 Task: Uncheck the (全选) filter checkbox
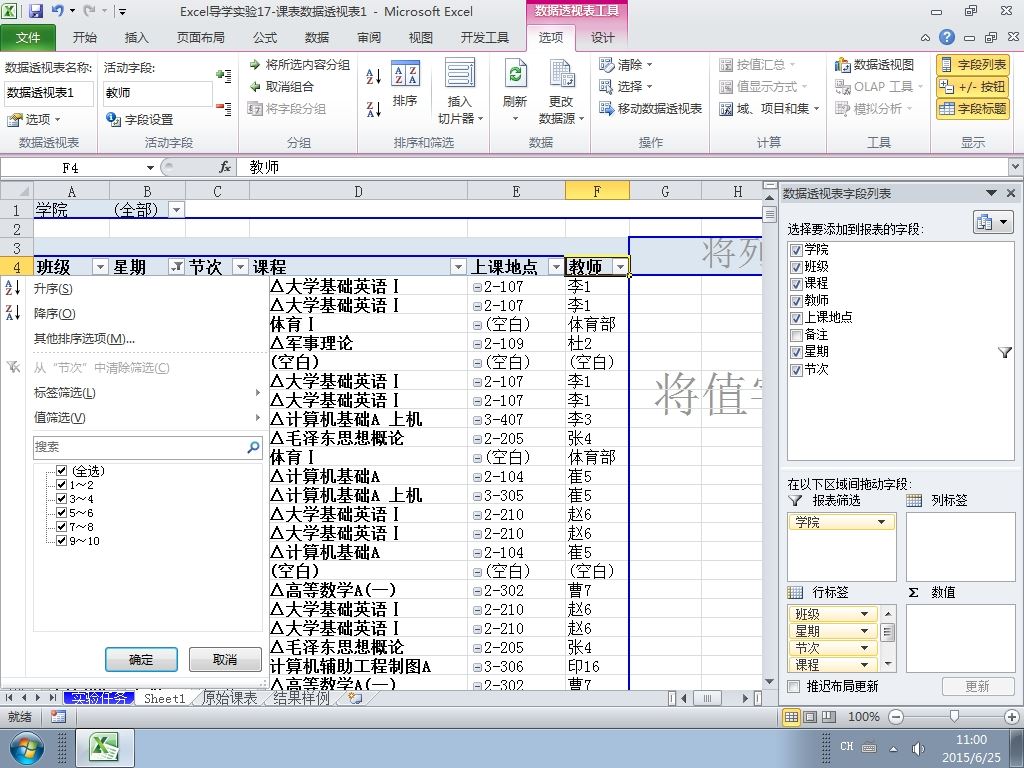[x=61, y=471]
